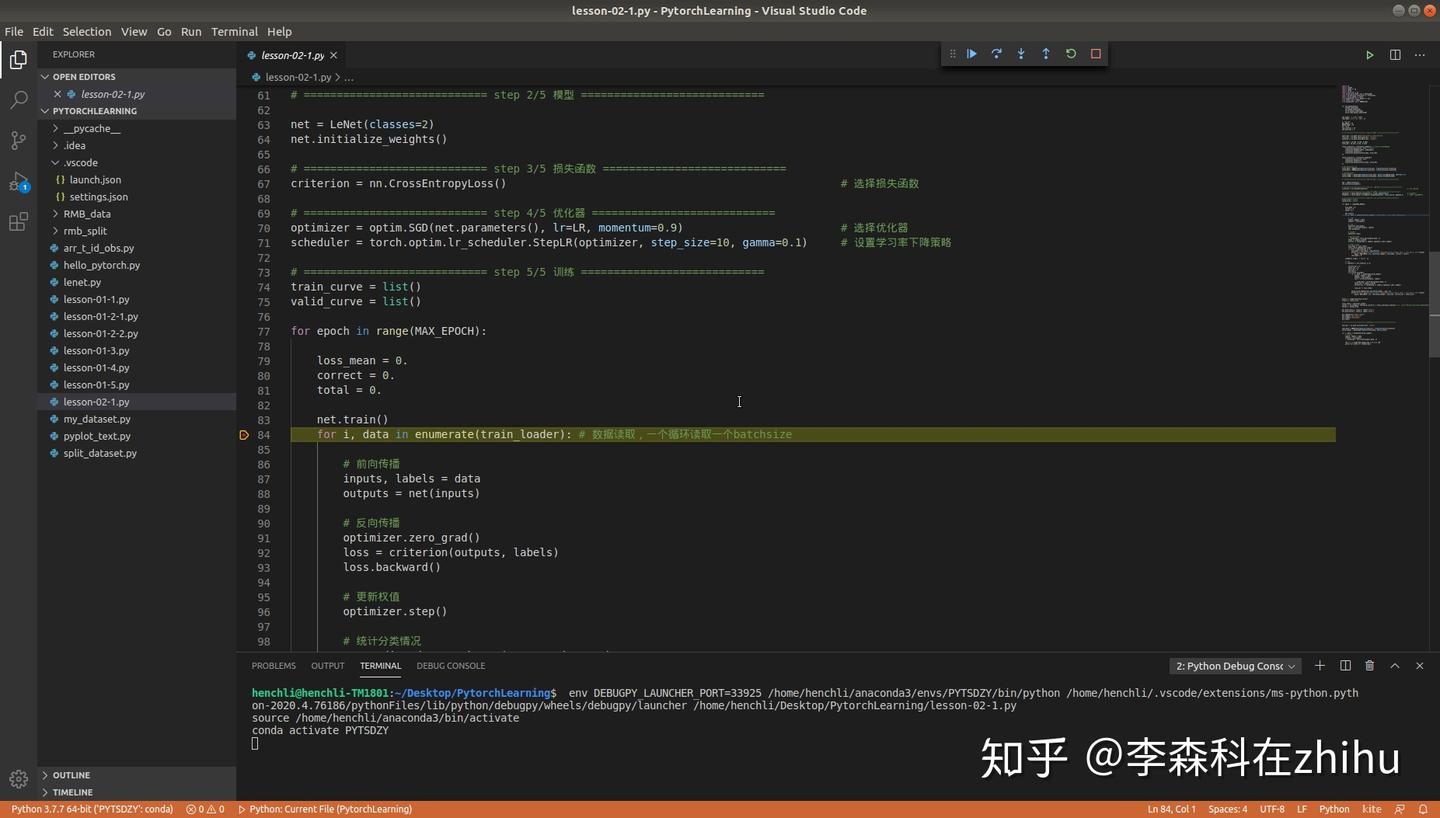Screen dimensions: 1440x818
Task: Open the Run and Debug sidebar icon
Action: tap(18, 182)
